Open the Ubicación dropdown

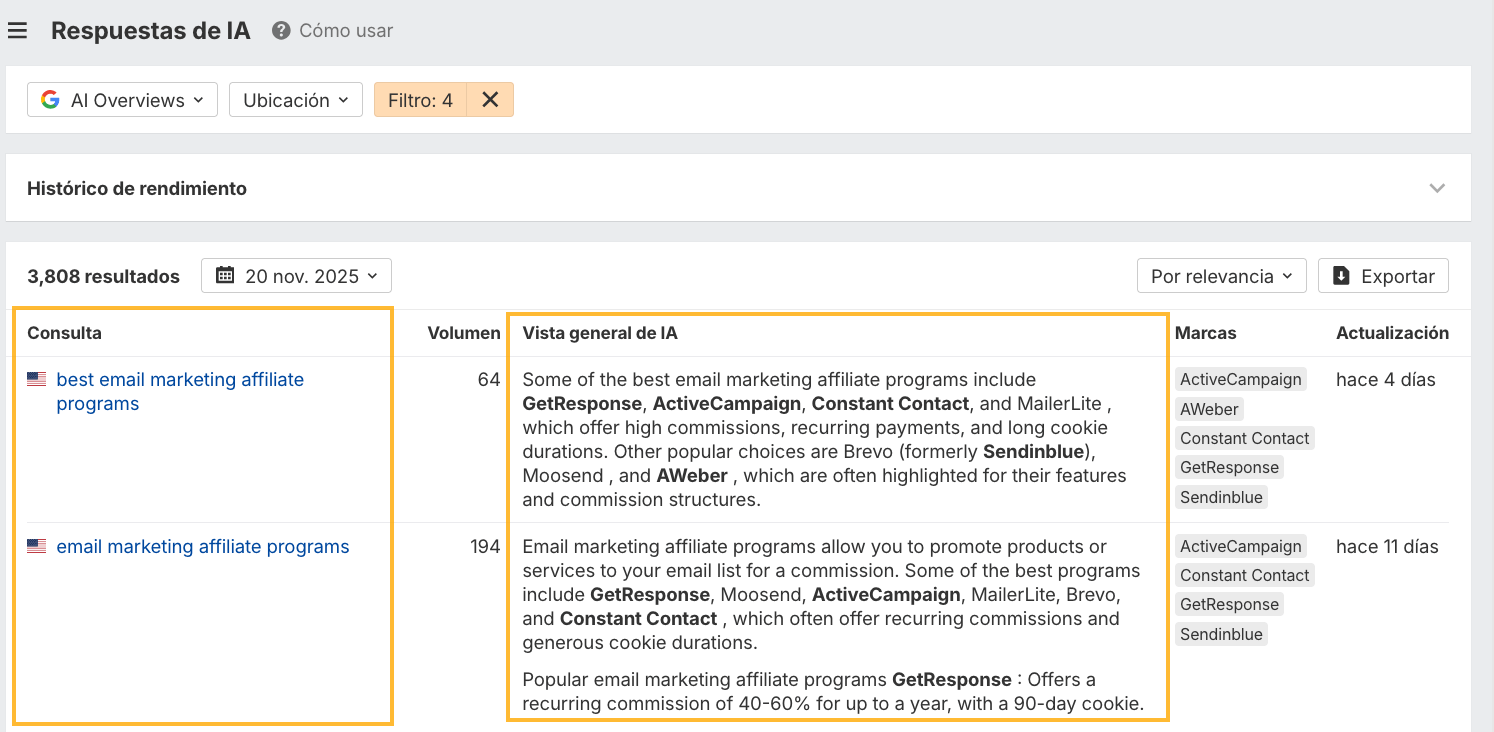tap(295, 99)
